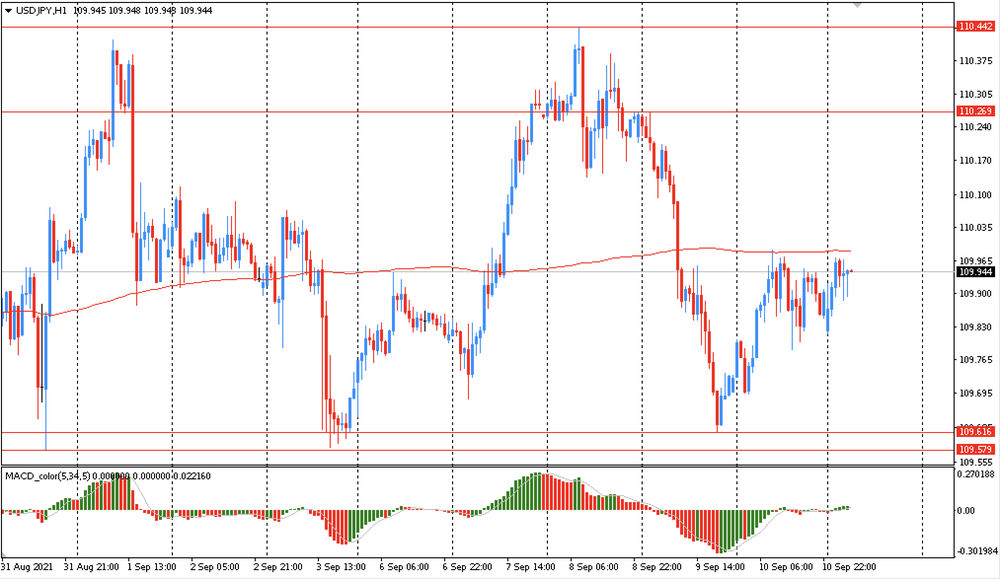Click the 109.830 price scale value
This screenshot has height=580, width=1000.
(x=976, y=327)
